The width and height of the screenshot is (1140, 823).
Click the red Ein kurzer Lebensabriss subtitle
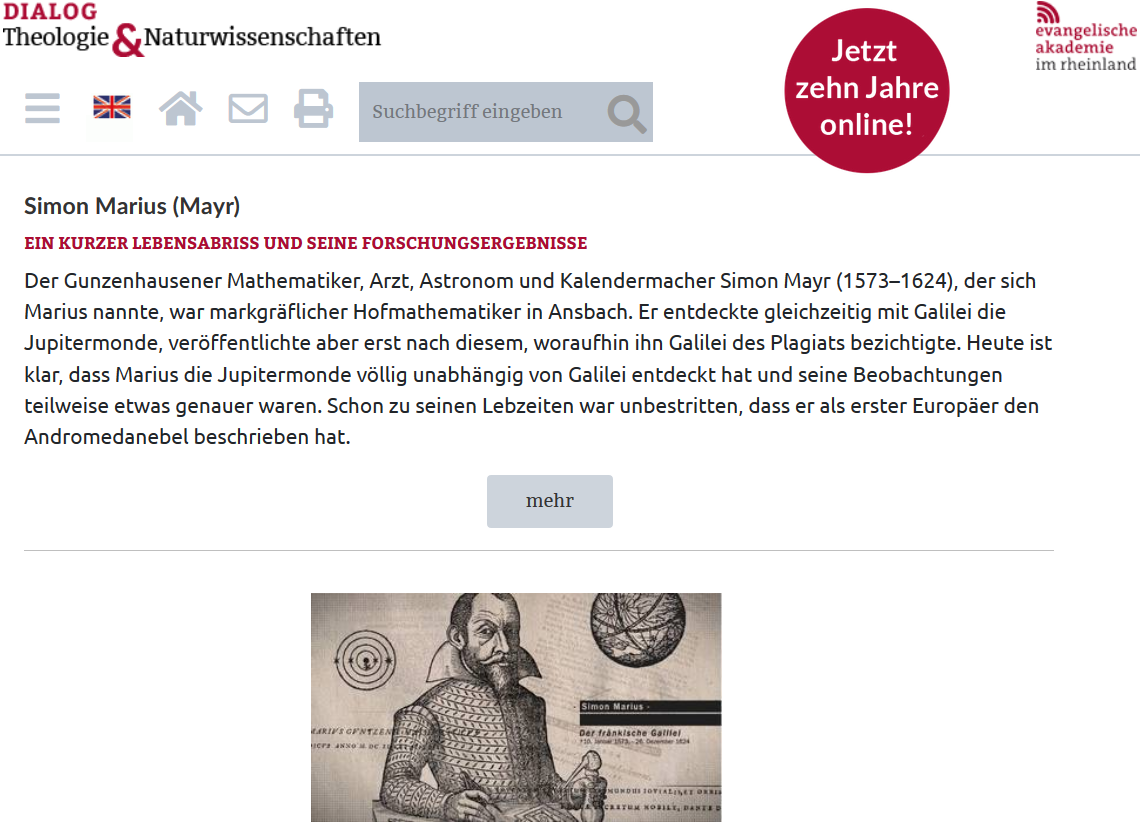click(x=305, y=244)
